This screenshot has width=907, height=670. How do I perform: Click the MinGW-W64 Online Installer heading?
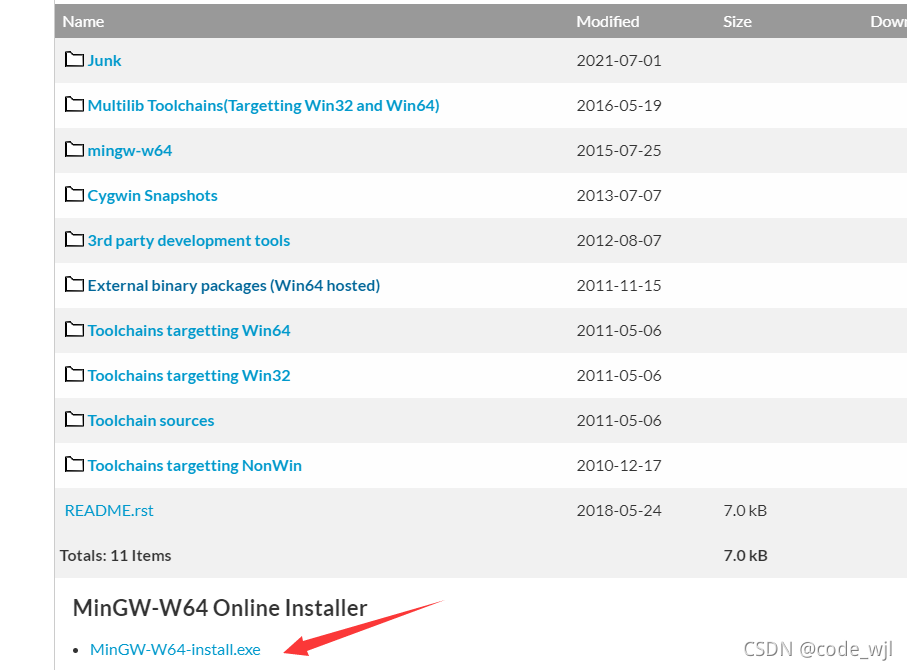pyautogui.click(x=220, y=608)
